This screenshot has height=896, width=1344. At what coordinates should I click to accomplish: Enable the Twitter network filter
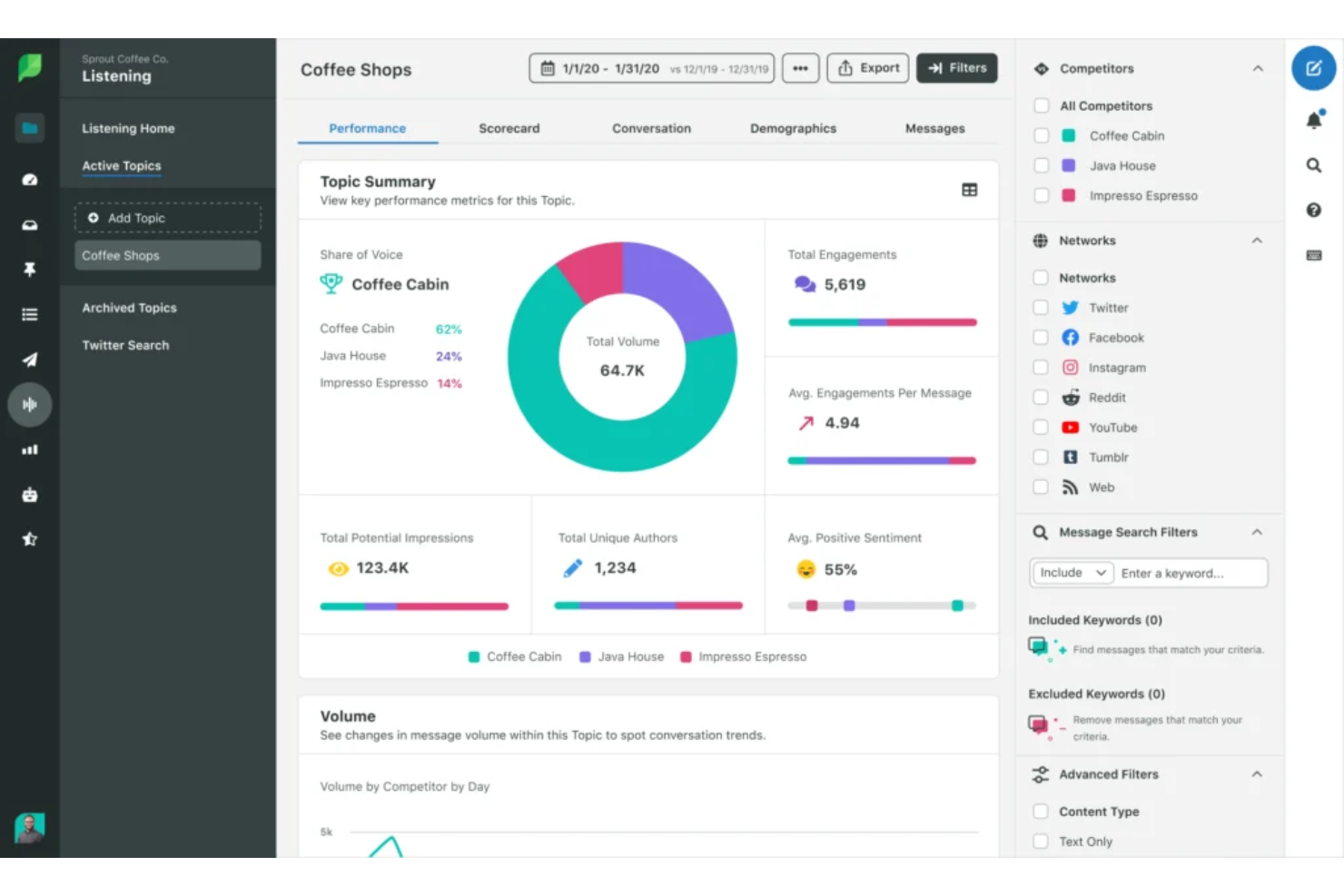1041,307
